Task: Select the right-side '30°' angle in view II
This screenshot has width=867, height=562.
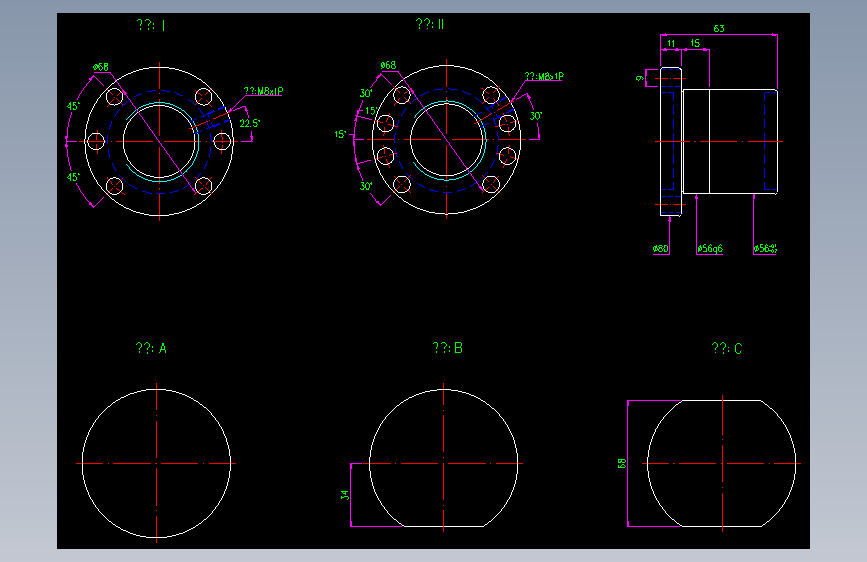Action: tap(536, 116)
